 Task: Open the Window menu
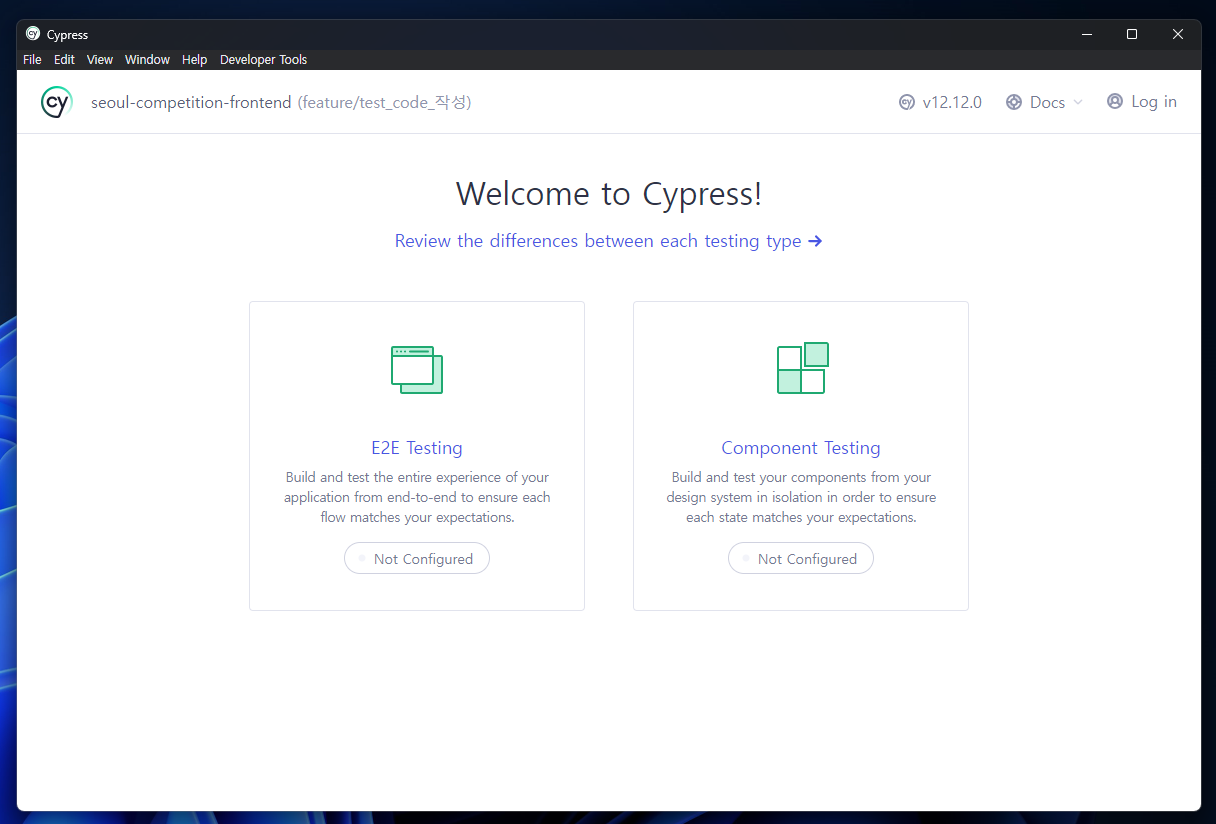tap(147, 60)
